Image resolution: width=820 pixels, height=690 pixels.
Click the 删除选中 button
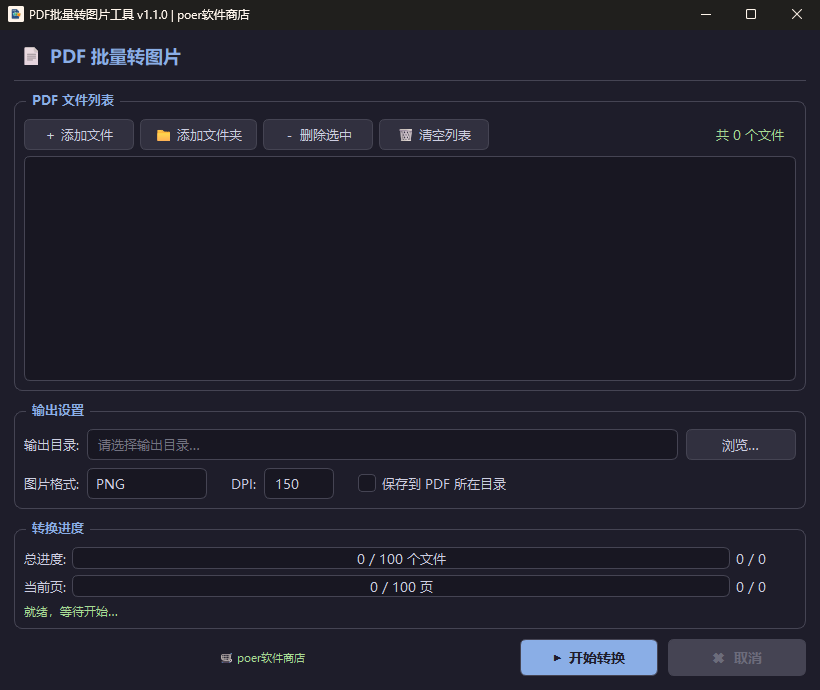pos(318,135)
